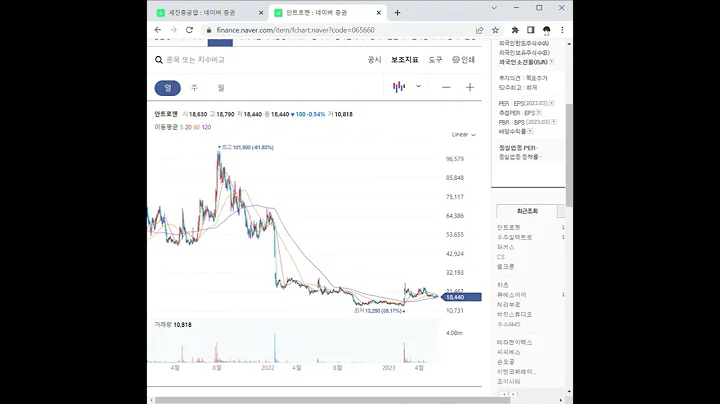The width and height of the screenshot is (720, 404).
Task: Open 조이시티 in recent list
Action: [x=509, y=381]
